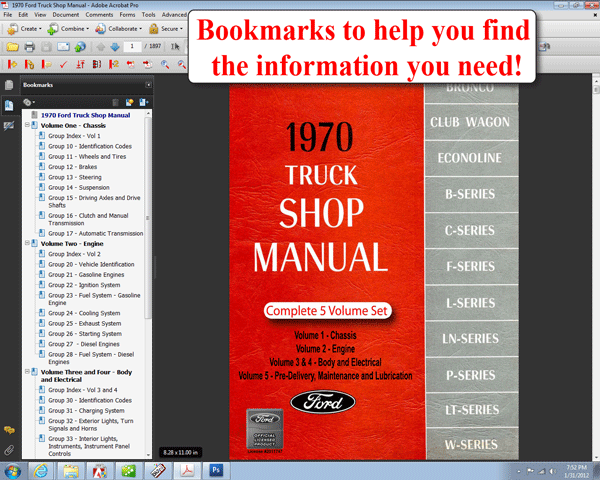The width and height of the screenshot is (600, 480).
Task: Click the globe upload icon
Action: (80, 47)
